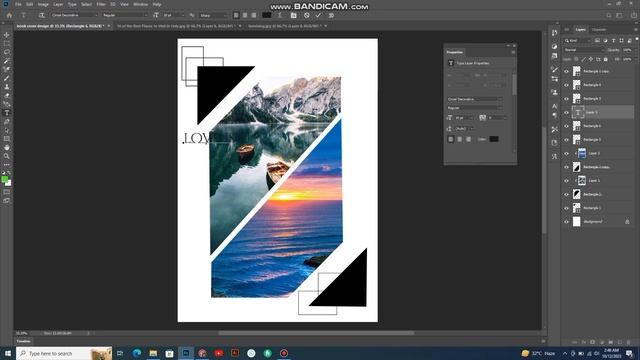Toggle layer filtering switch on or off
The image size is (640, 360).
(x=636, y=40)
